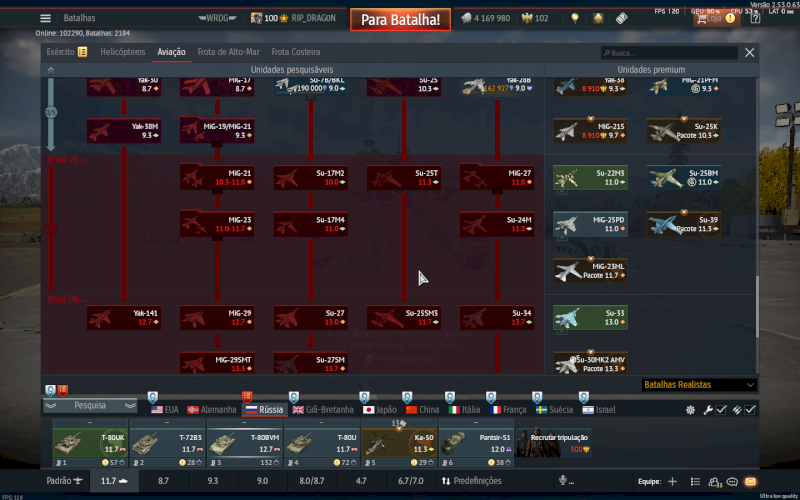Click the Pesquisa research button
Screen dimensions: 800x500
pyautogui.click(x=90, y=406)
